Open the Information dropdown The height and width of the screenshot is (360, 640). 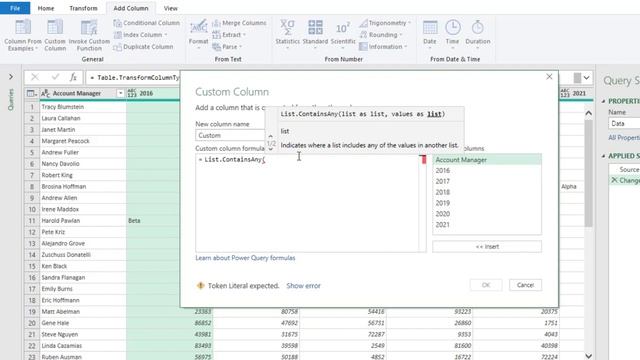click(383, 47)
